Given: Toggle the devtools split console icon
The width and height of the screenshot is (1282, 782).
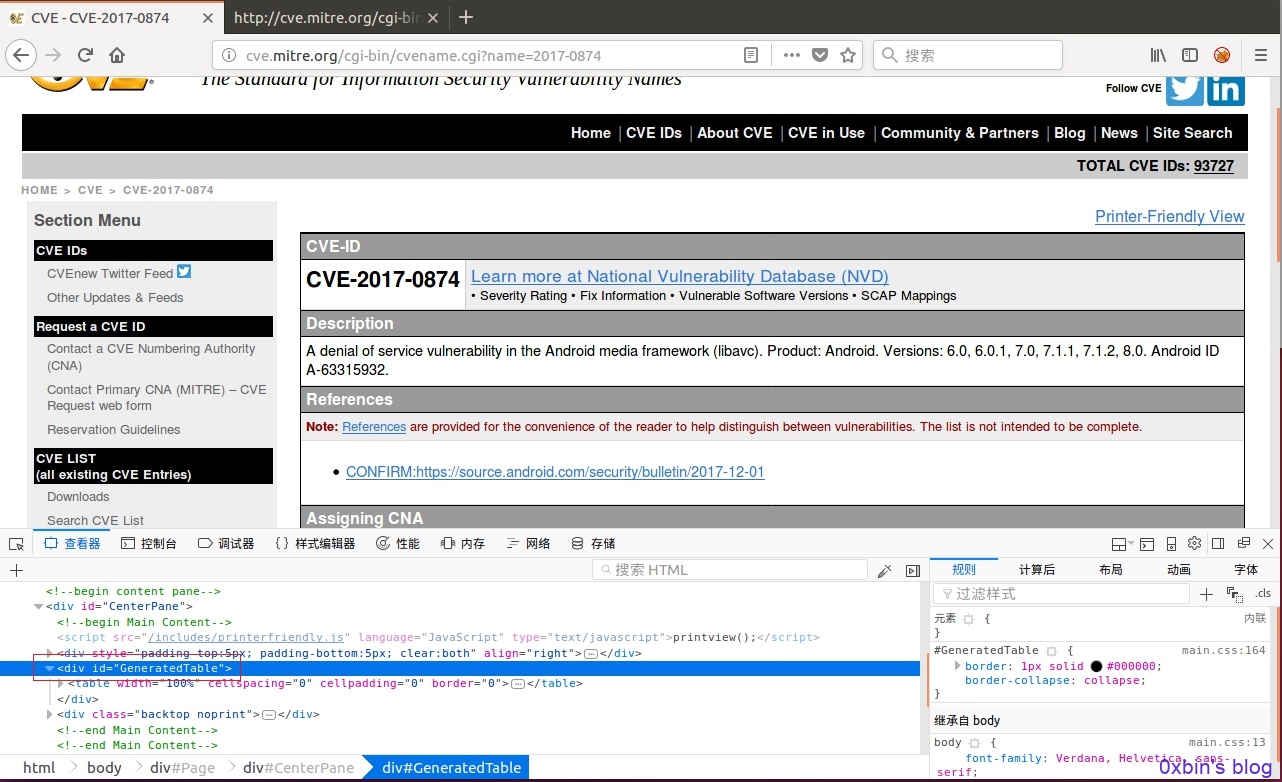Looking at the screenshot, I should (1147, 544).
